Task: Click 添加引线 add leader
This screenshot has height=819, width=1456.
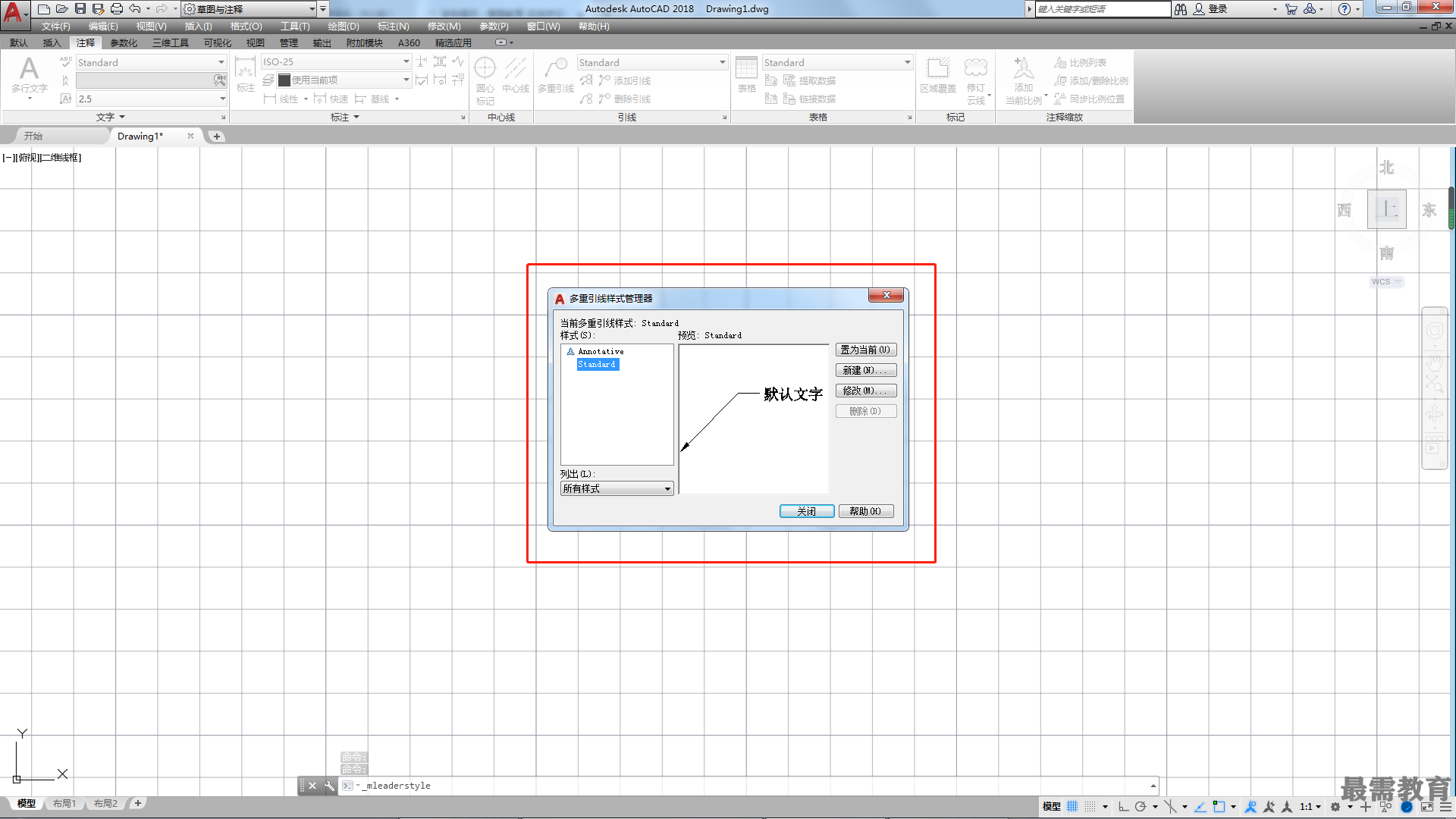Action: [625, 80]
